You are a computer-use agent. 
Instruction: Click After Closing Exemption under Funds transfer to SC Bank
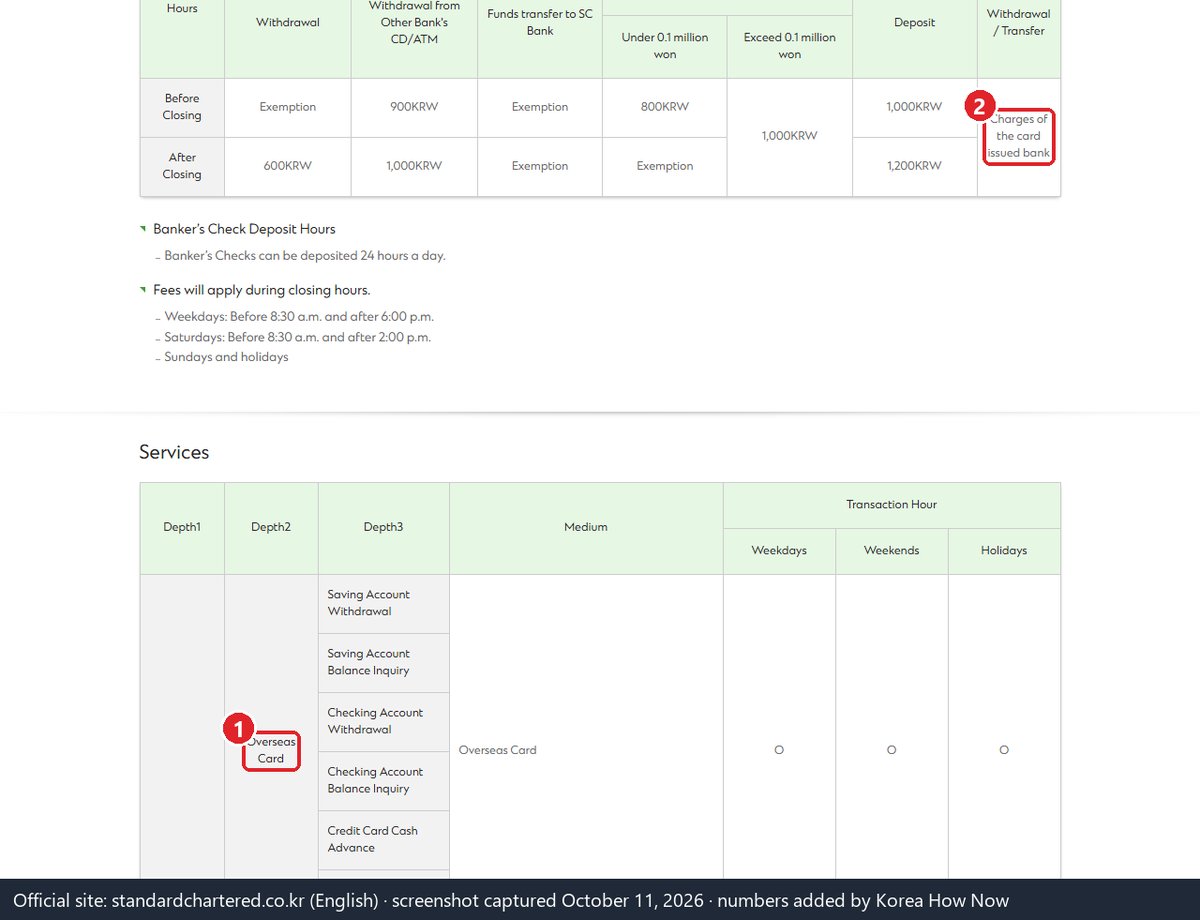tap(540, 166)
